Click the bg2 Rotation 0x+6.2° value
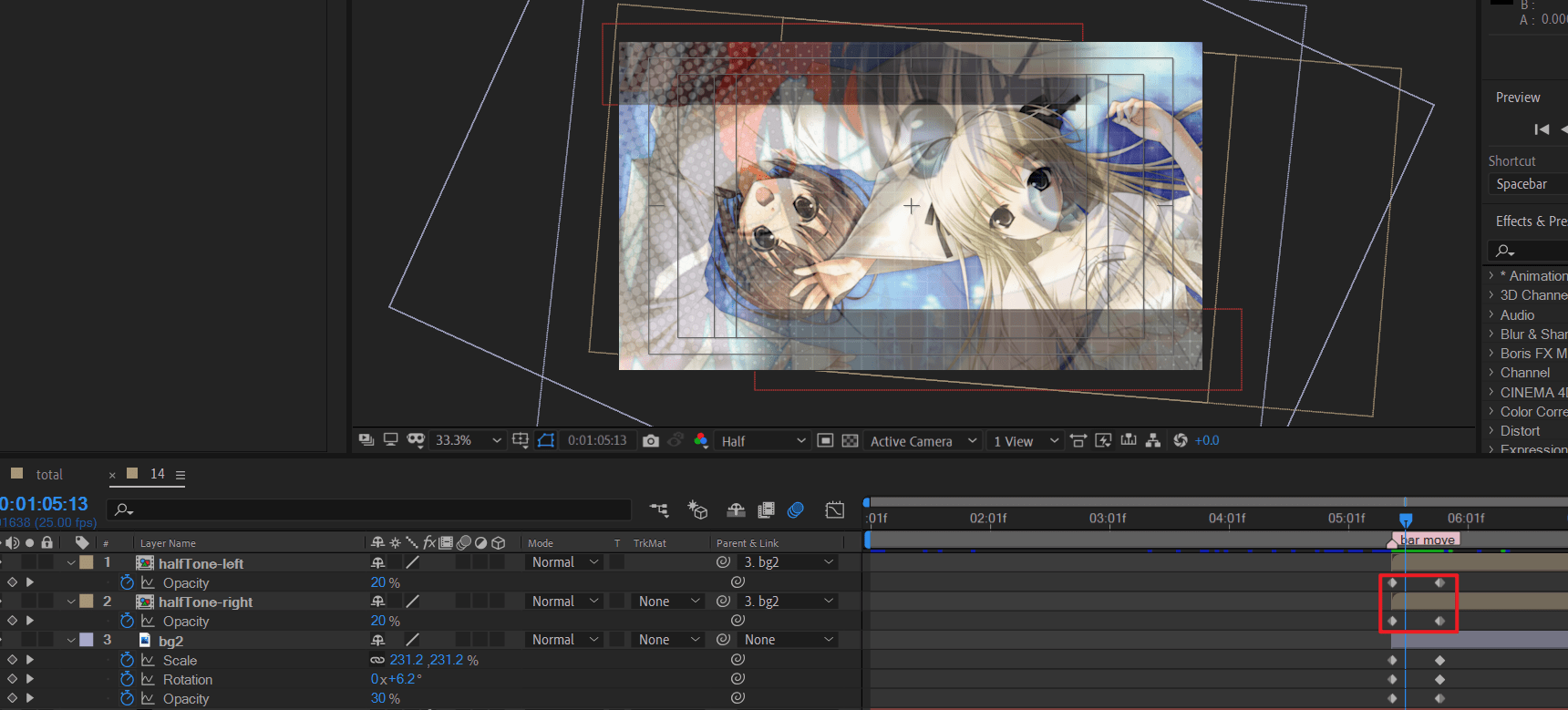Viewport: 1568px width, 710px height. coord(397,679)
